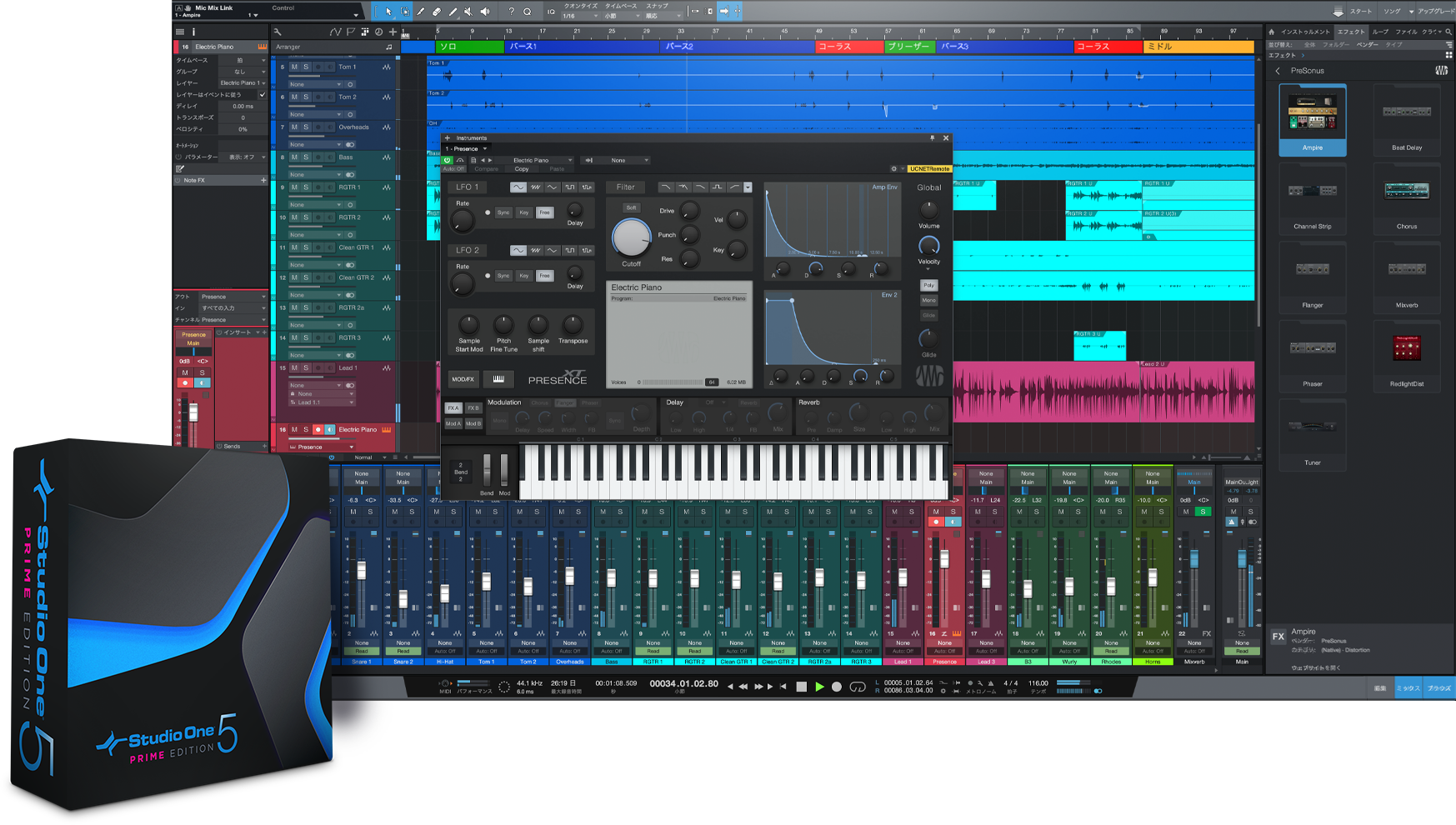Select the Split knife tool
1456x825 pixels.
point(421,12)
